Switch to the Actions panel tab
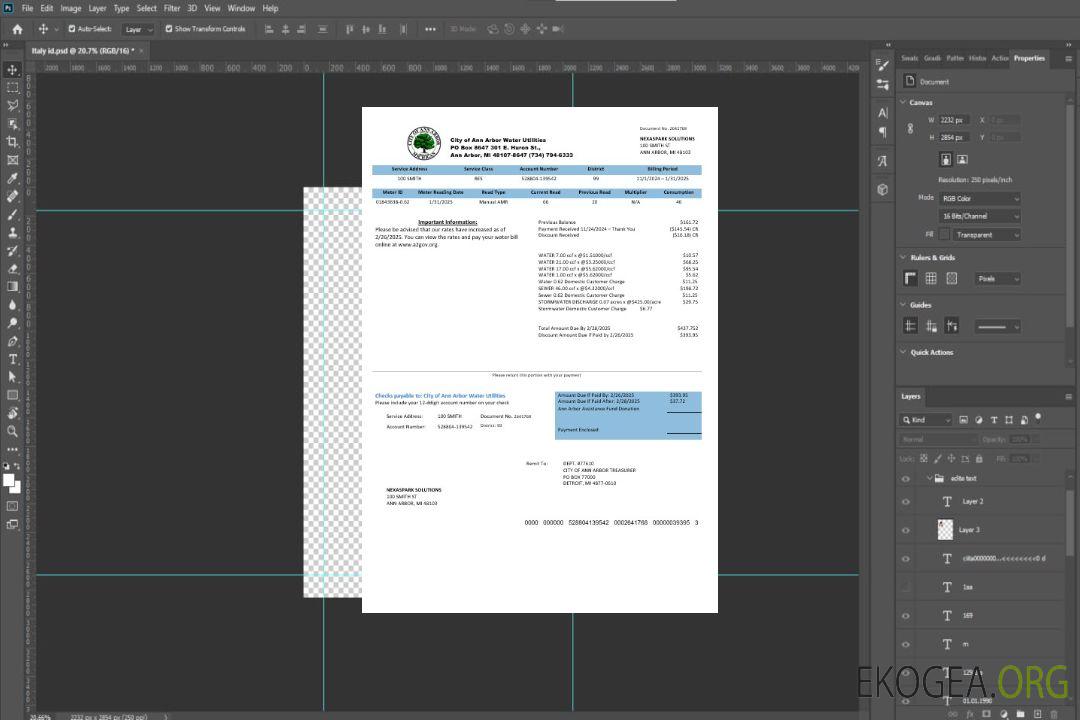 click(999, 59)
